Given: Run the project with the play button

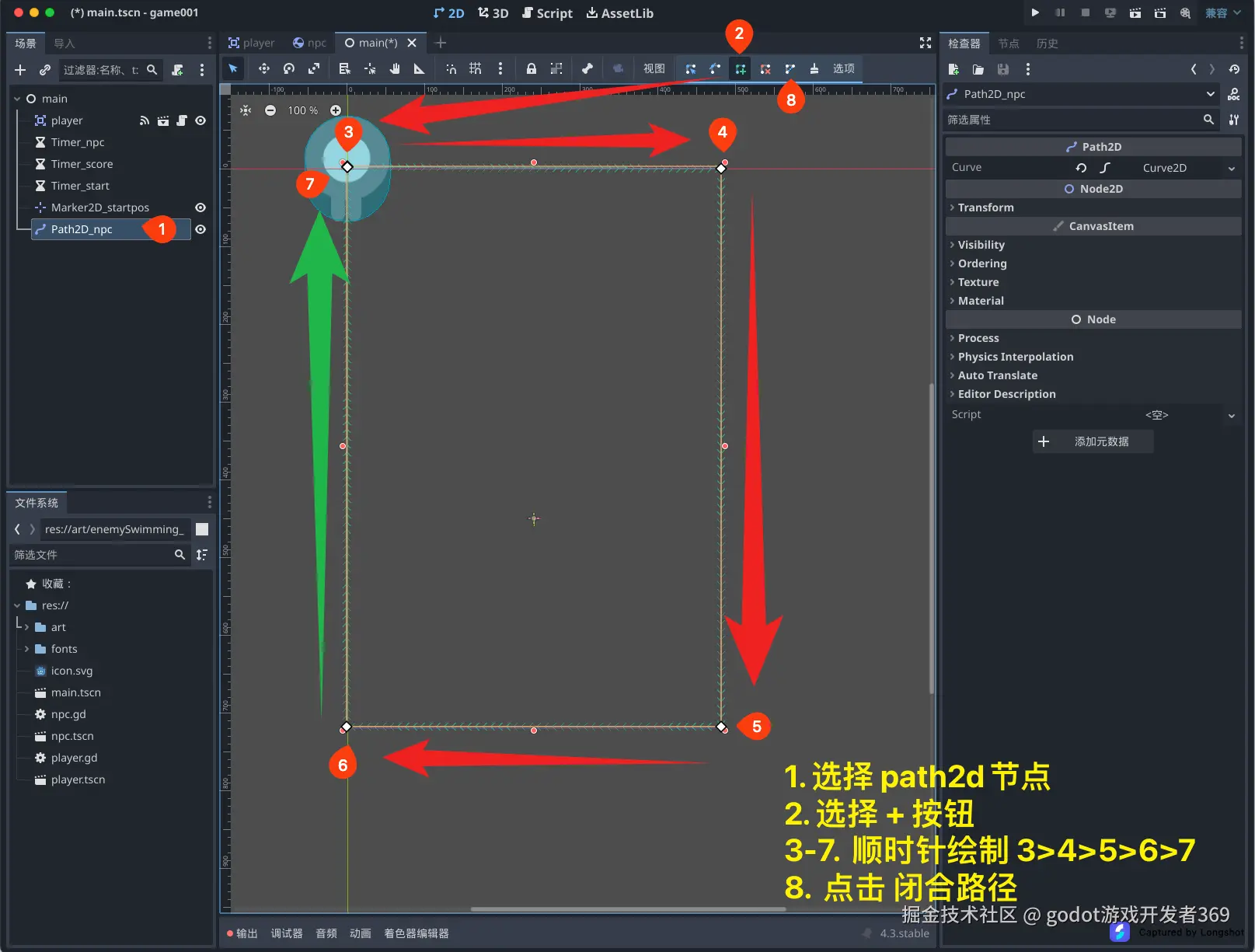Looking at the screenshot, I should click(x=1035, y=13).
